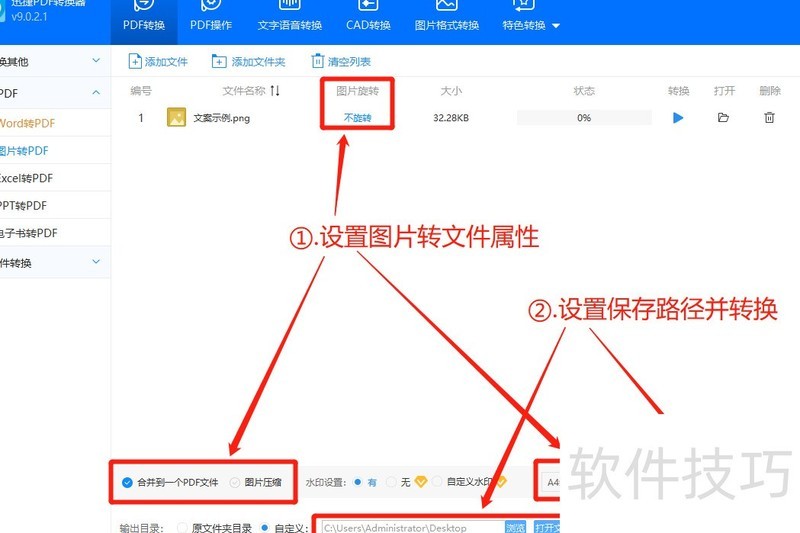
Task: Sort by file name arrows
Action: (275, 91)
